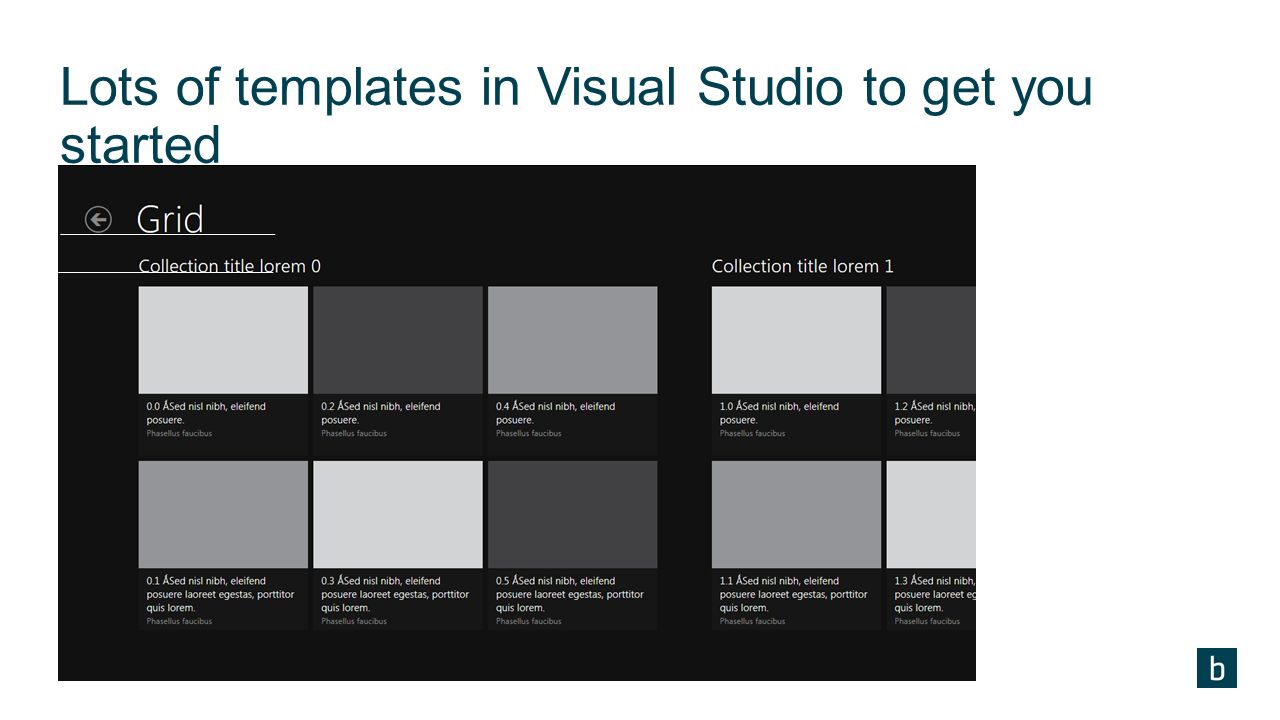Select the Phasellus faucibus subtitle under item 0.3
Screen dimensions: 1280x720
click(354, 621)
